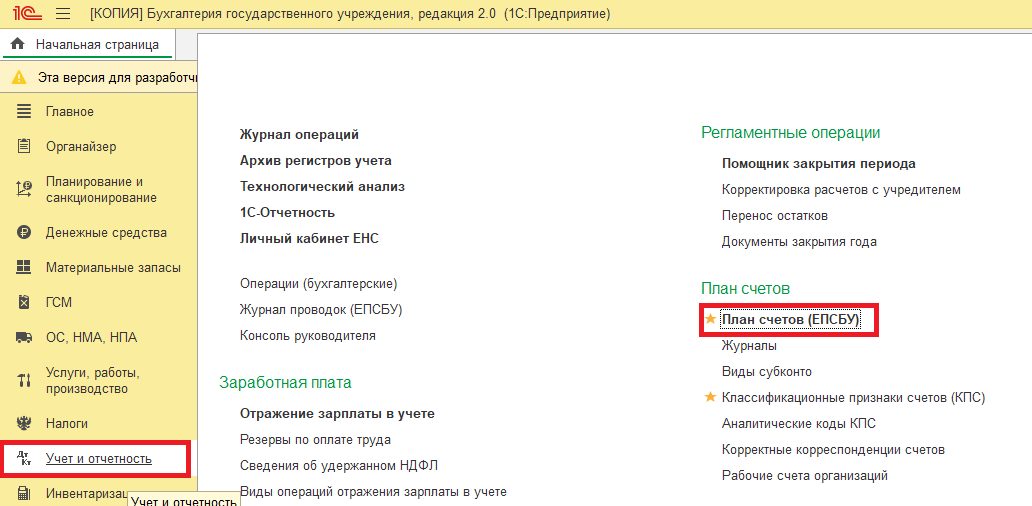
Task: Click the Дт/Кт Учет и отчетность icon
Action: tap(24, 459)
